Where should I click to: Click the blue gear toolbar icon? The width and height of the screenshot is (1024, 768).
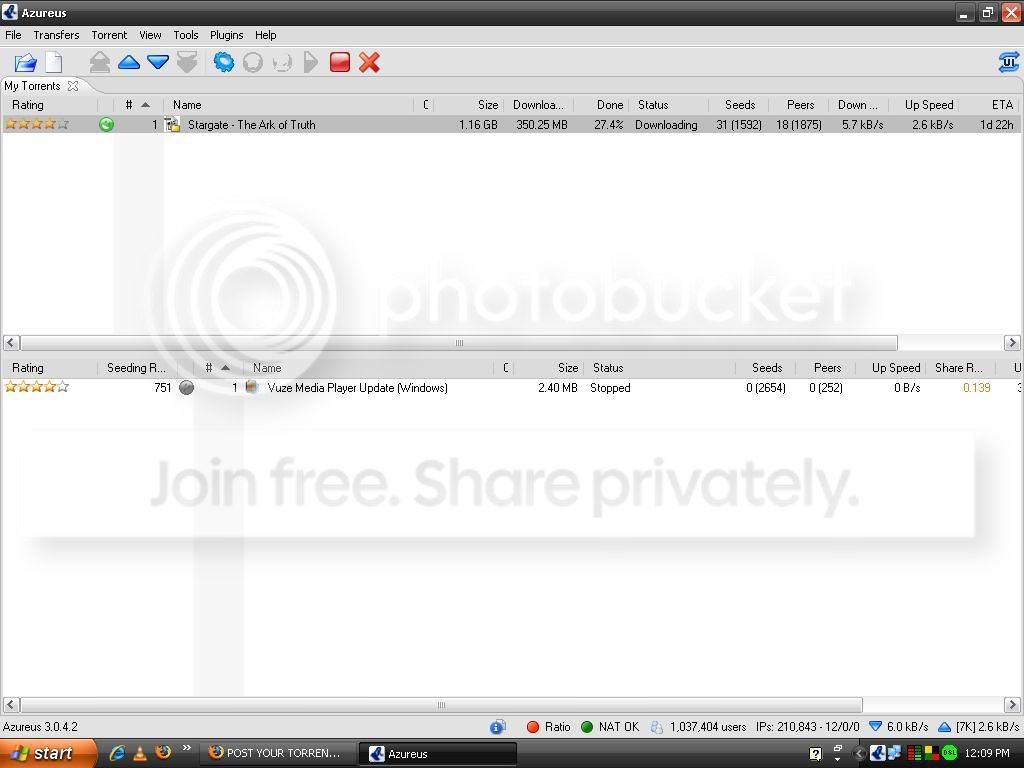(x=224, y=63)
